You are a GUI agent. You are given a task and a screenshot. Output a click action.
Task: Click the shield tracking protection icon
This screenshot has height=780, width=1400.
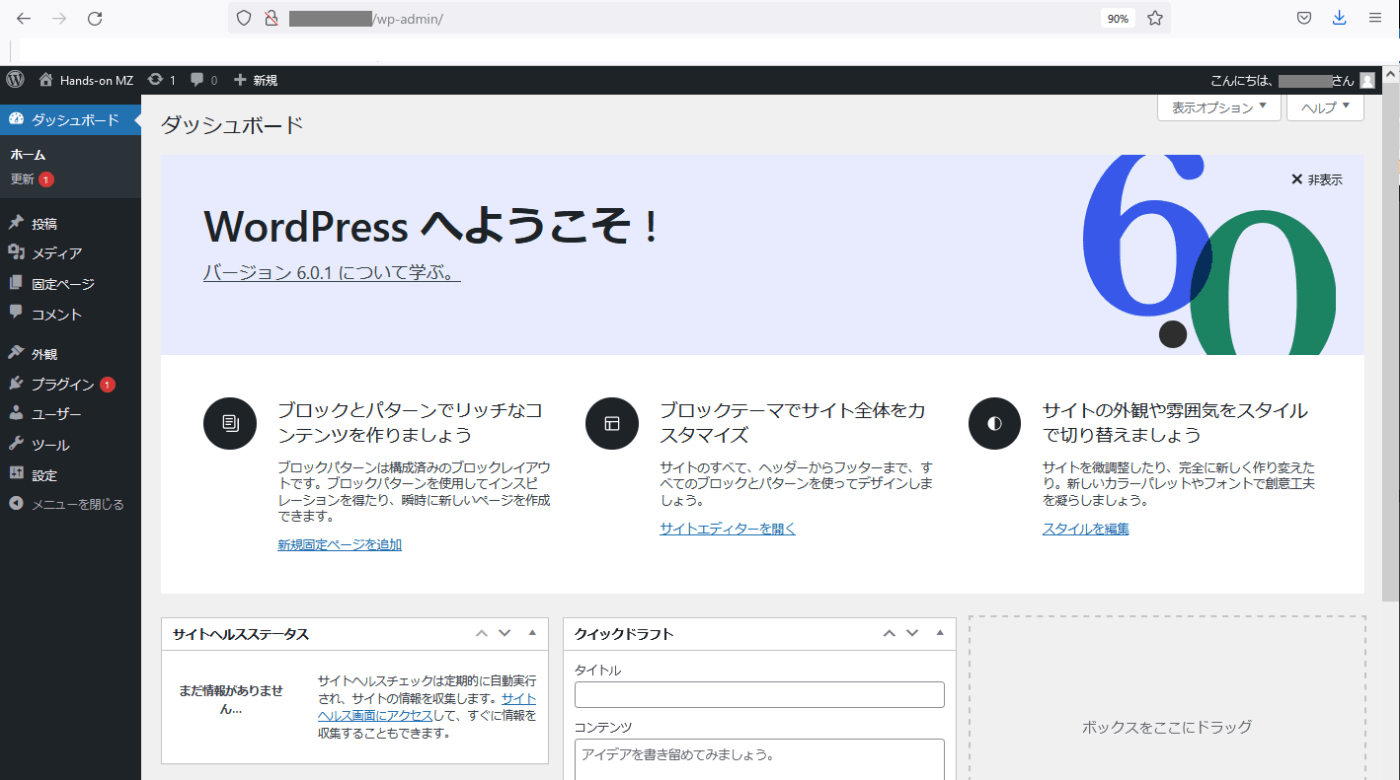243,18
